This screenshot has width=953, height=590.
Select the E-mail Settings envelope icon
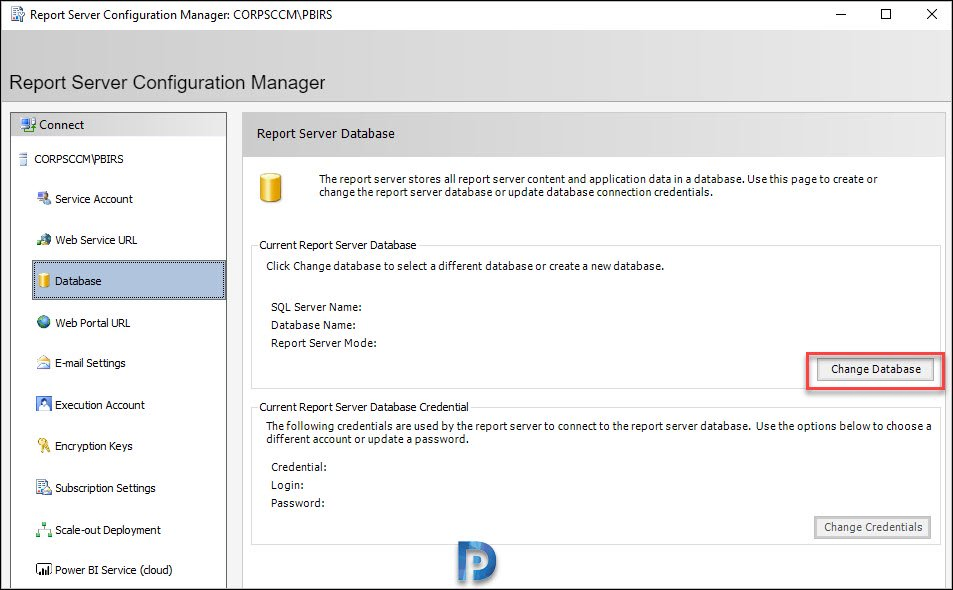tap(44, 363)
